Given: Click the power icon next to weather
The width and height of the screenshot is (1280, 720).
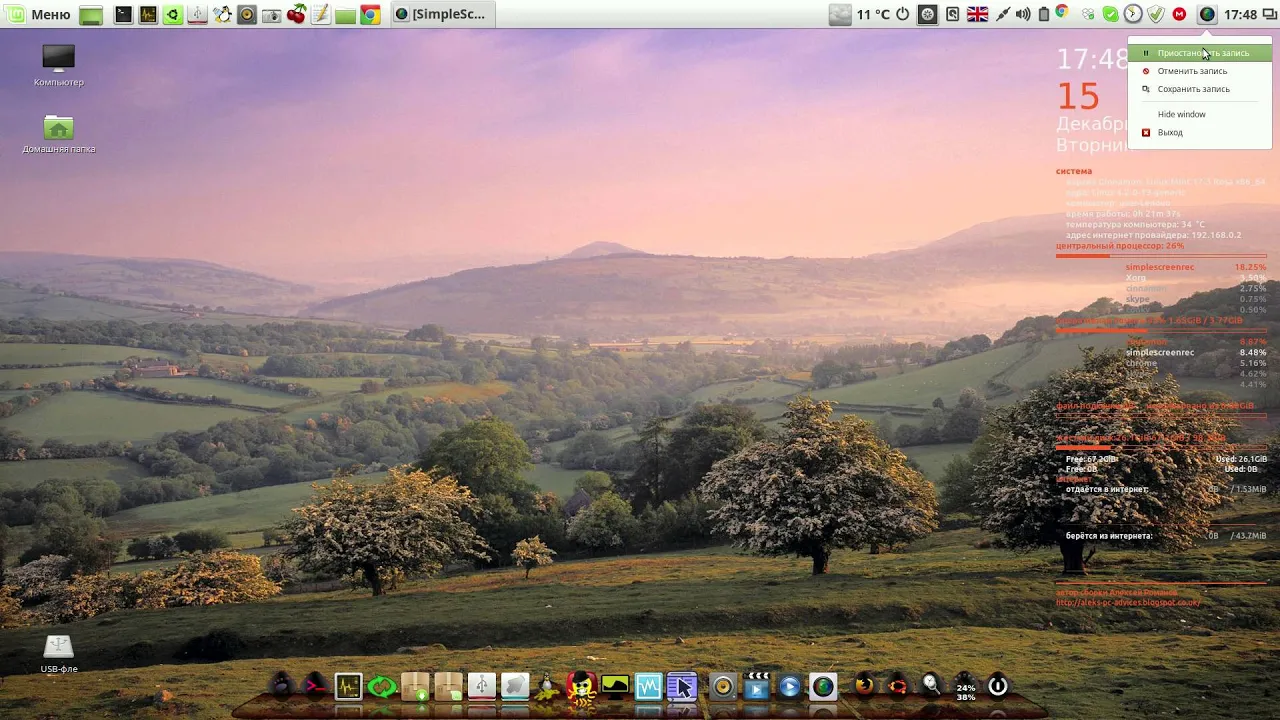Looking at the screenshot, I should (x=903, y=14).
